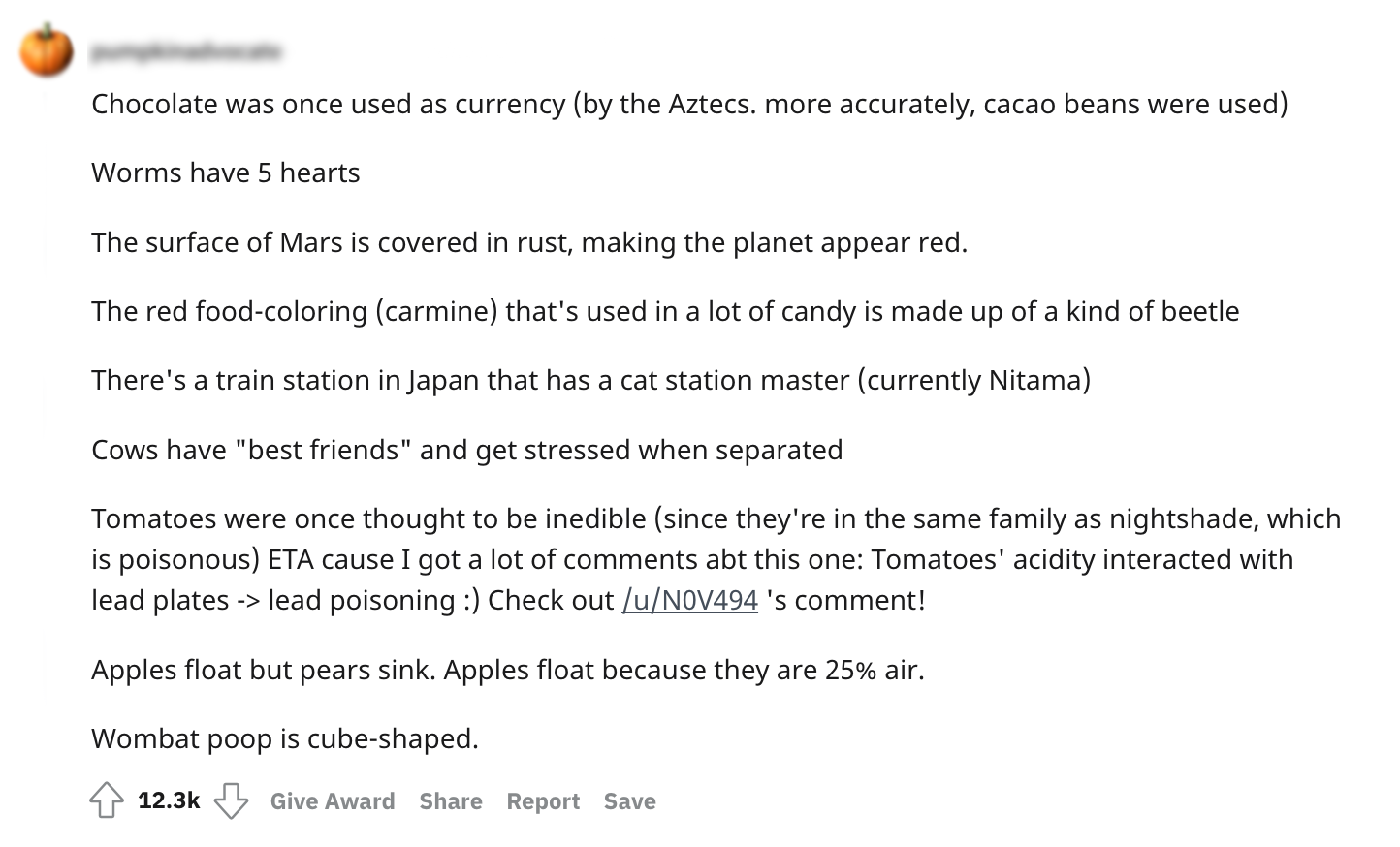Viewport: 1400px width, 847px height.
Task: Upvote the comment with the up arrow
Action: coord(107,800)
